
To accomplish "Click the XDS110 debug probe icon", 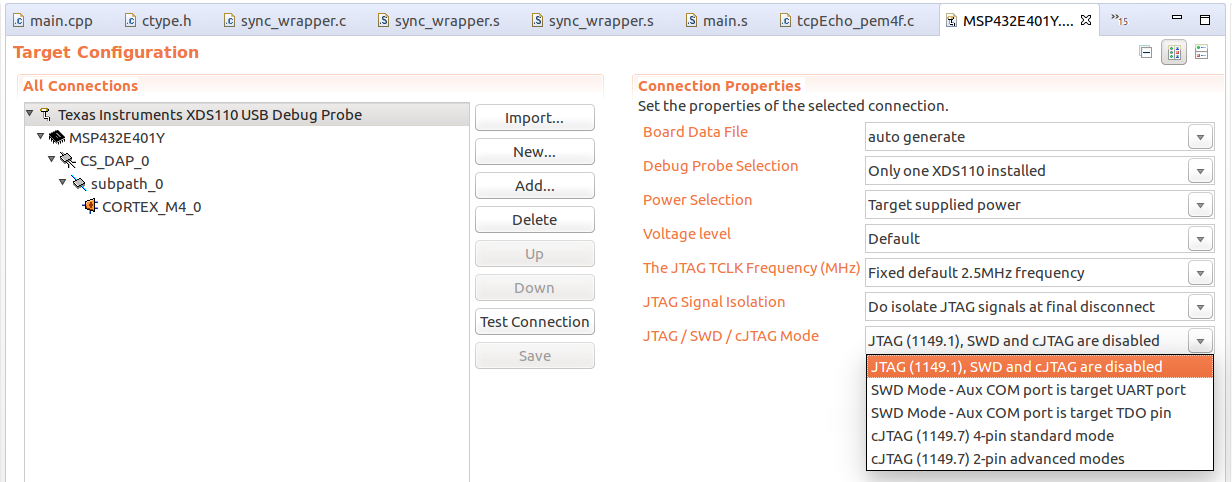I will [45, 115].
